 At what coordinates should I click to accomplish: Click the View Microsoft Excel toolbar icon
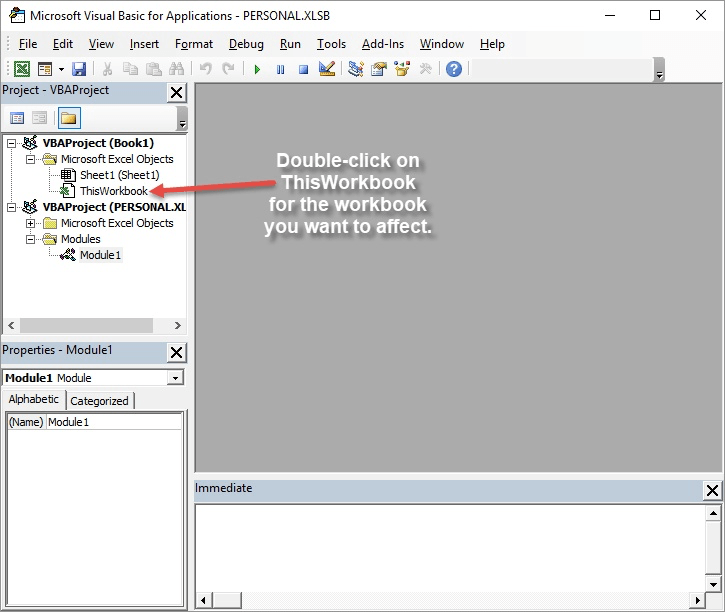[22, 69]
